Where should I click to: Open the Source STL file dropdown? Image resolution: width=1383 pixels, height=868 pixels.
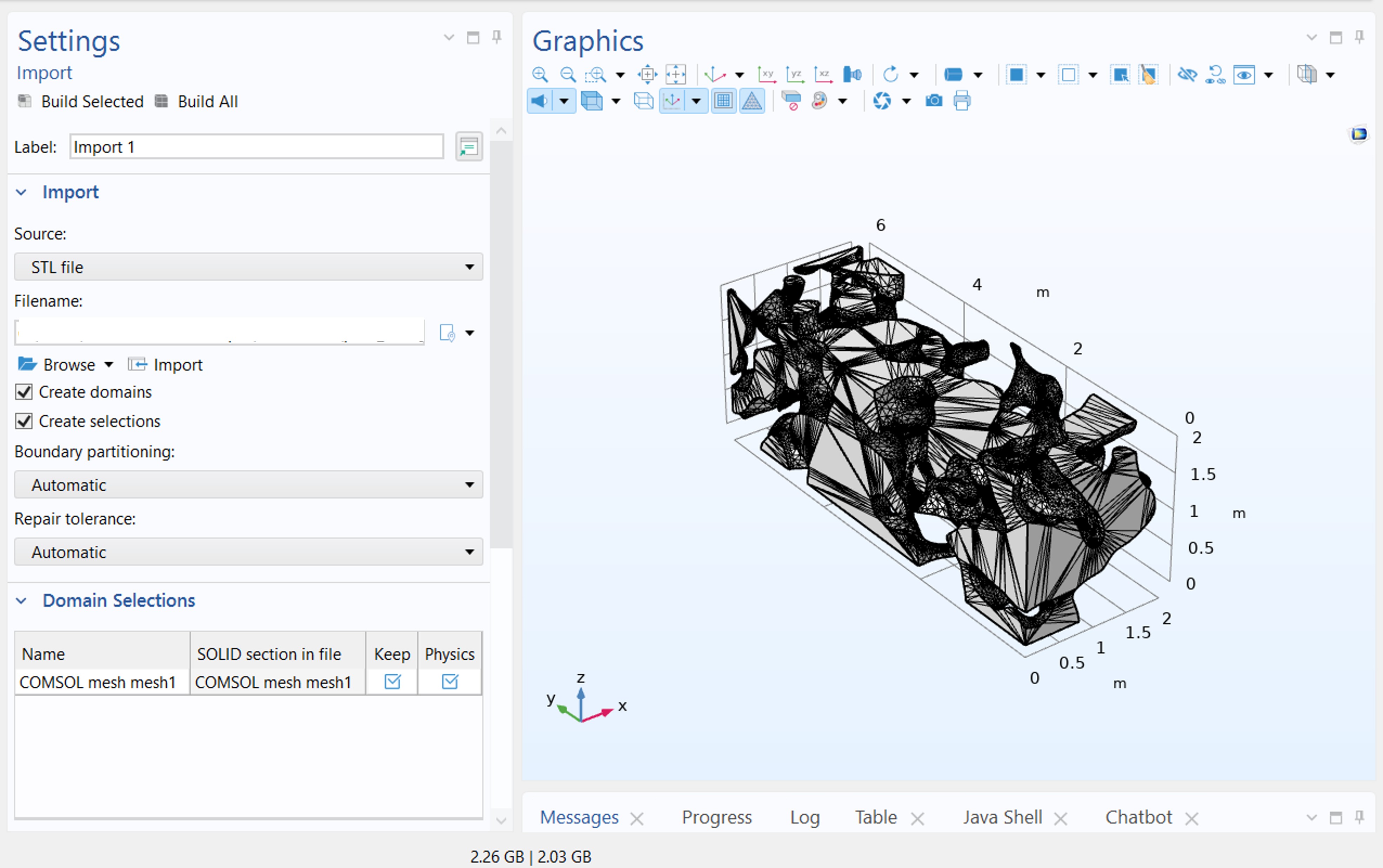click(248, 267)
